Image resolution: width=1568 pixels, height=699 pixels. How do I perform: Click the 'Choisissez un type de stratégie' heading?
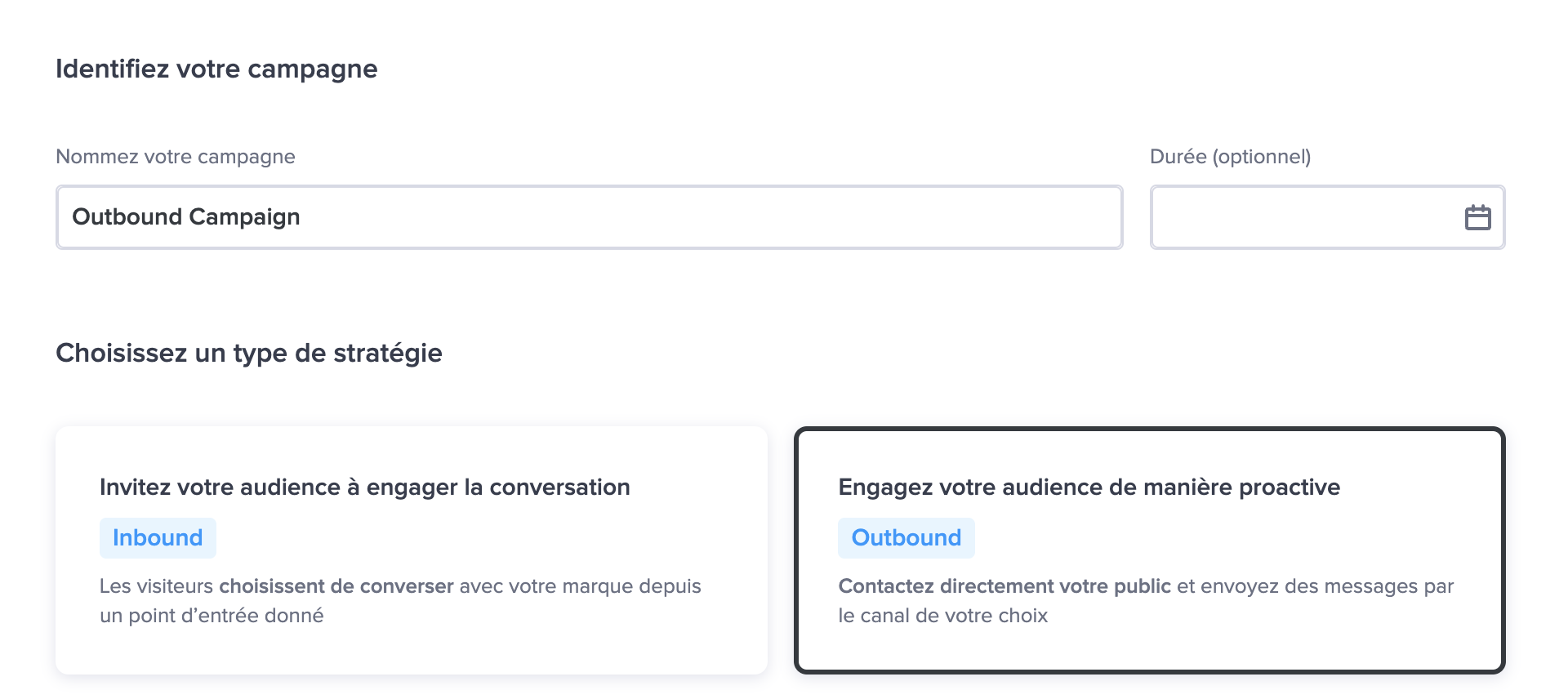pyautogui.click(x=249, y=354)
